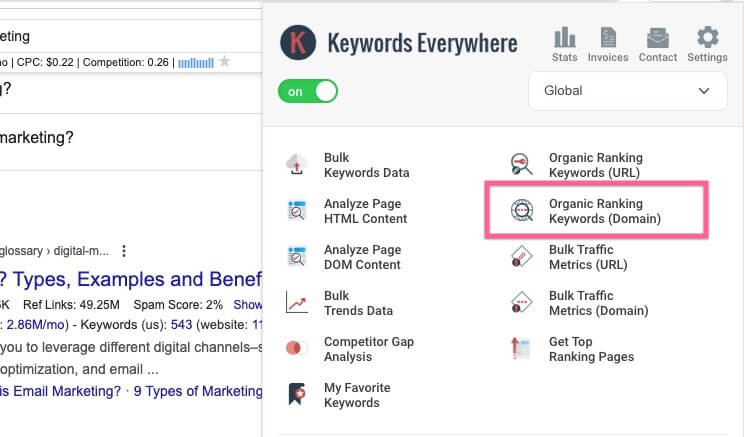744x437 pixels.
Task: Star the keyword as favorite
Action: coord(224,61)
